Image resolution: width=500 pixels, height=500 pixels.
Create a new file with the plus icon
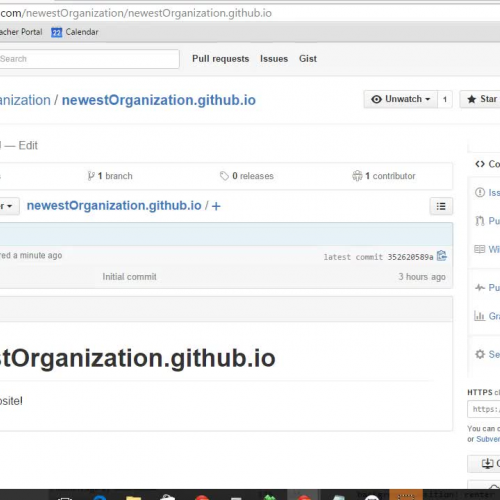pos(216,206)
